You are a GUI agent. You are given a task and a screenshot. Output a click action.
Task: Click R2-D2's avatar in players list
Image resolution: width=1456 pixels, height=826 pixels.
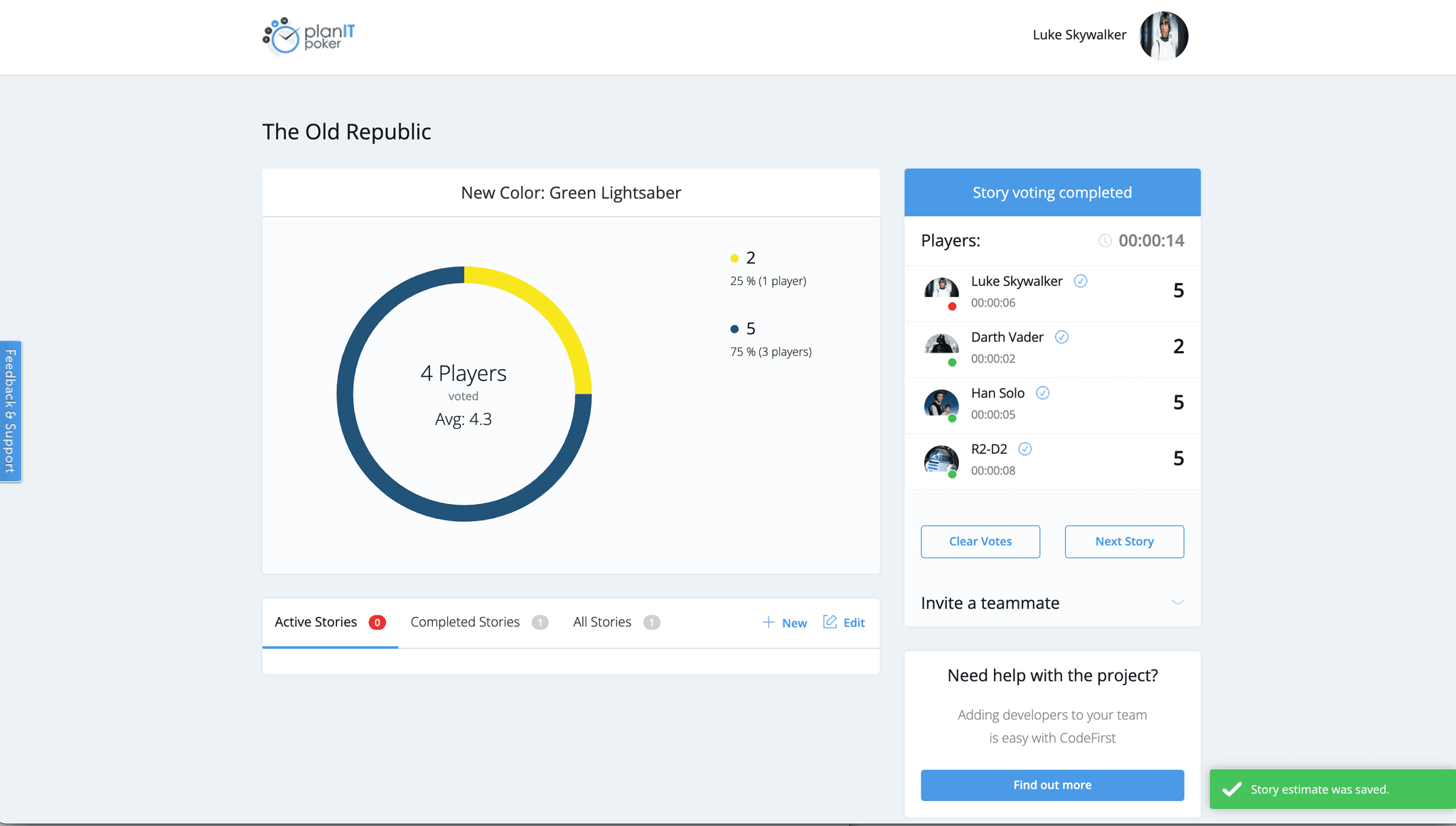(x=941, y=459)
